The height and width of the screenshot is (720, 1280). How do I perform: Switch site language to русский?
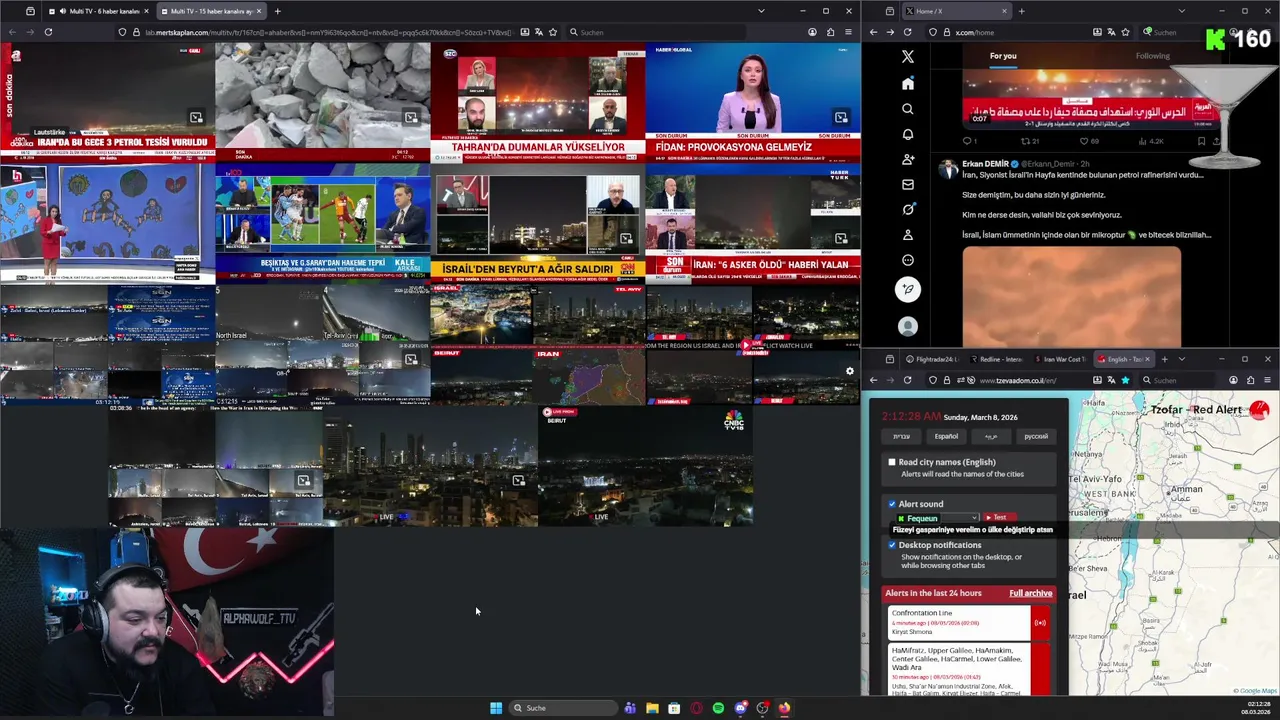point(1036,436)
